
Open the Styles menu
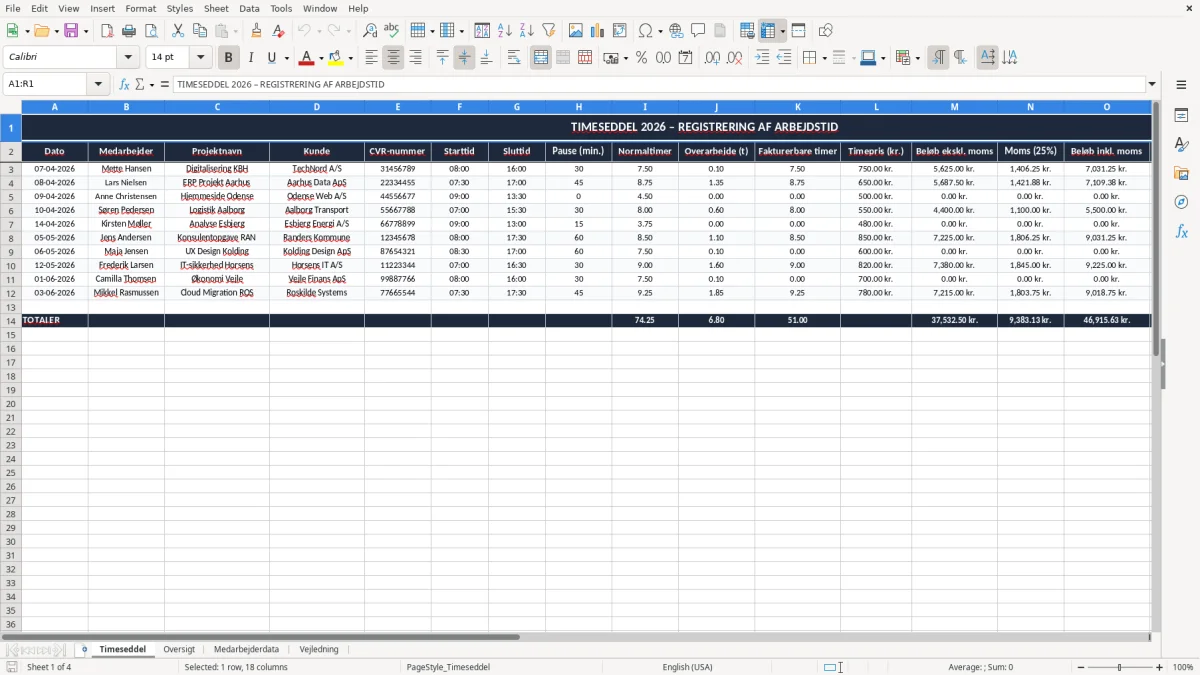[x=180, y=8]
